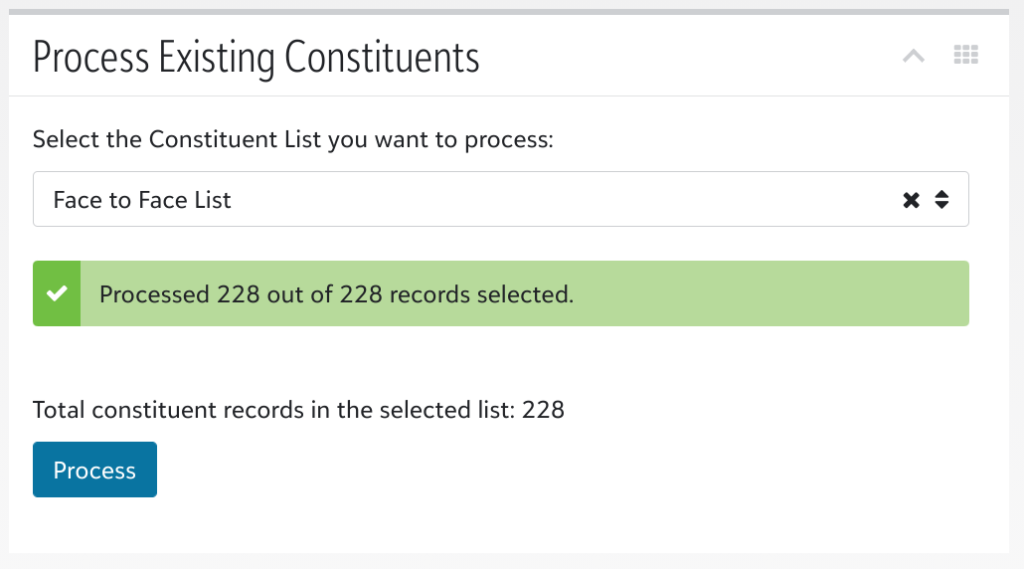Click the "Face to Face List" selected value
Image resolution: width=1024 pixels, height=569 pixels.
[x=142, y=200]
